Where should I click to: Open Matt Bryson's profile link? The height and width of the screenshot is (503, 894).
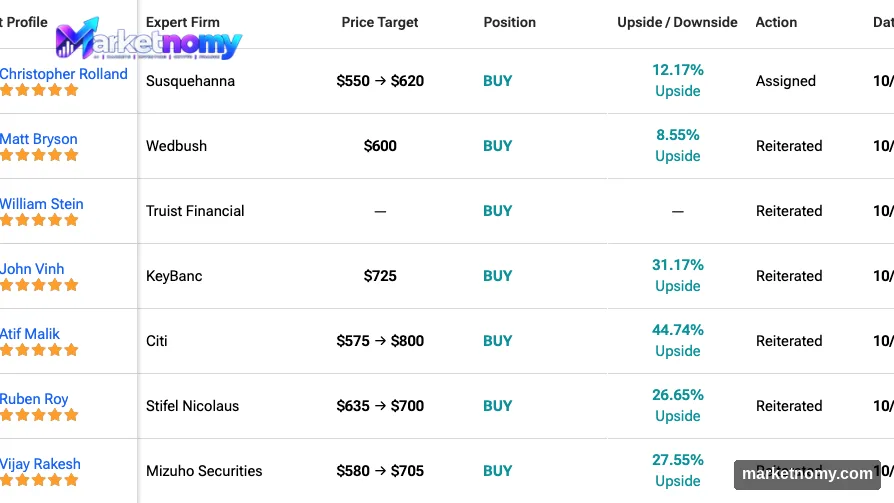[38, 139]
